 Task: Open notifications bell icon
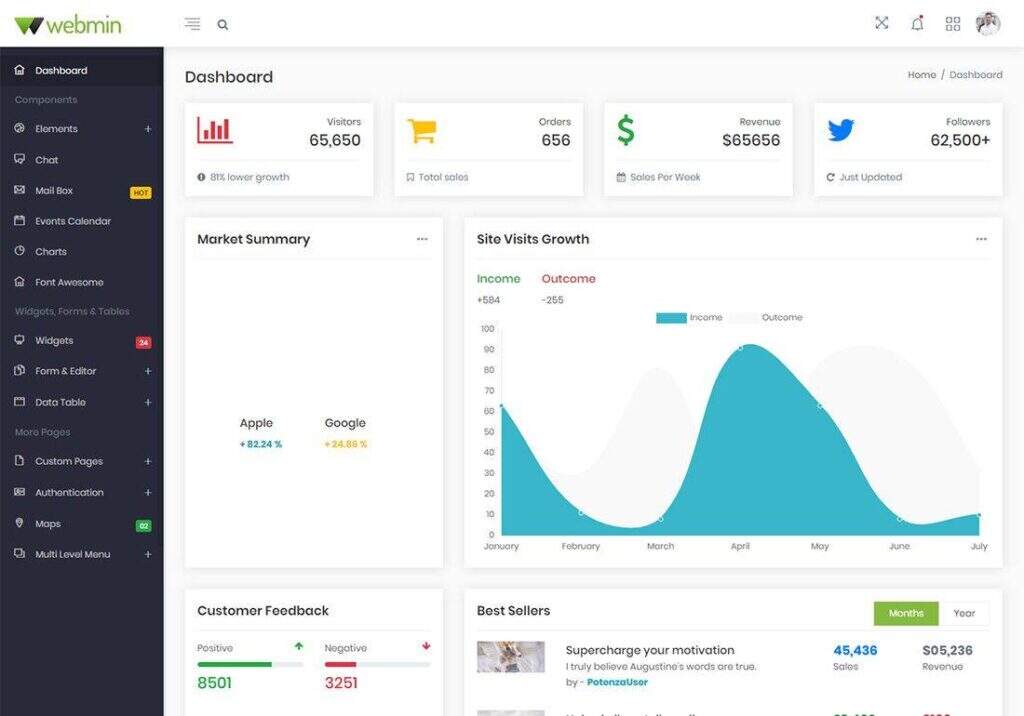(x=917, y=24)
